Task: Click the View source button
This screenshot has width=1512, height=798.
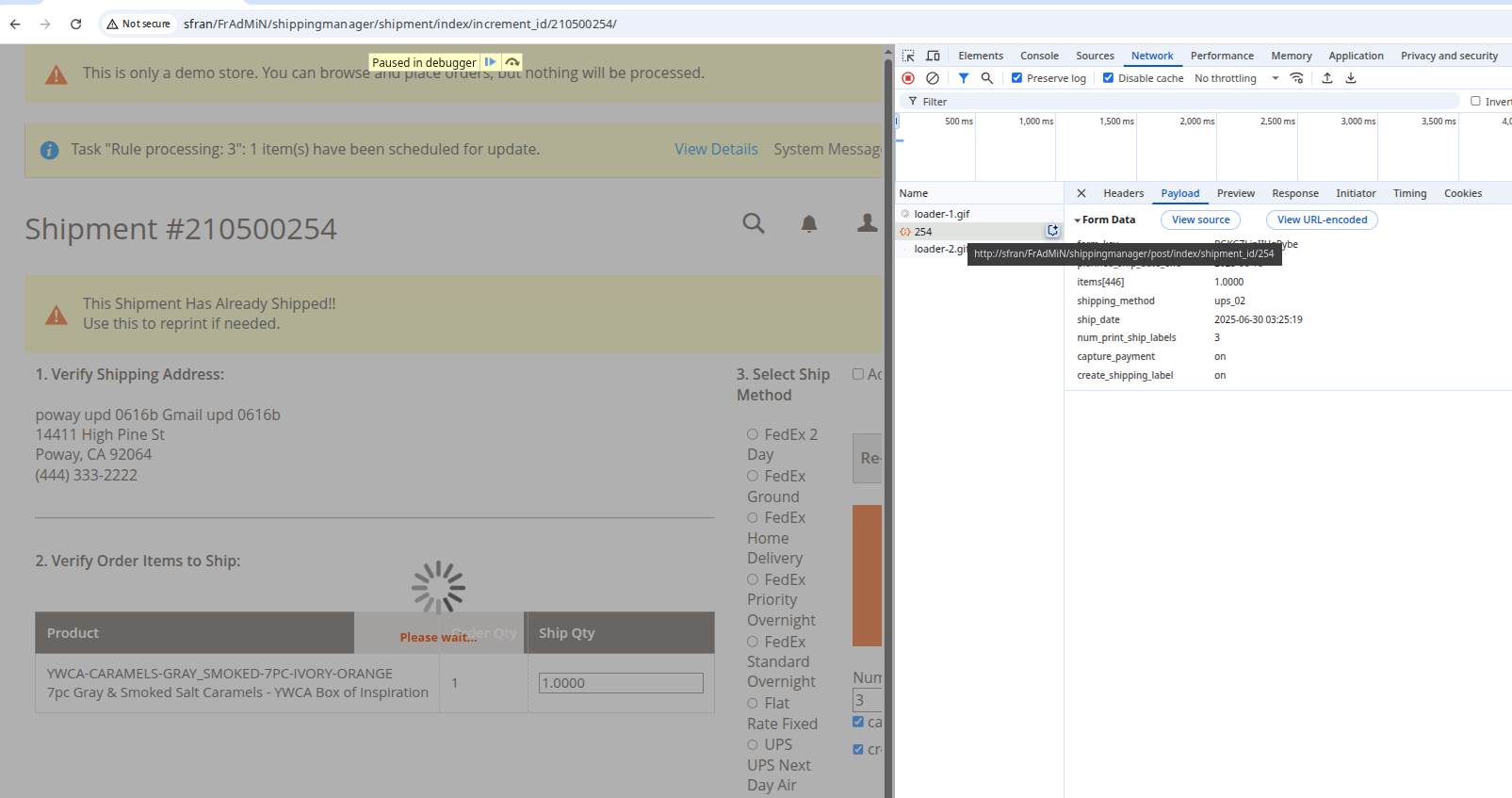Action: point(1200,220)
